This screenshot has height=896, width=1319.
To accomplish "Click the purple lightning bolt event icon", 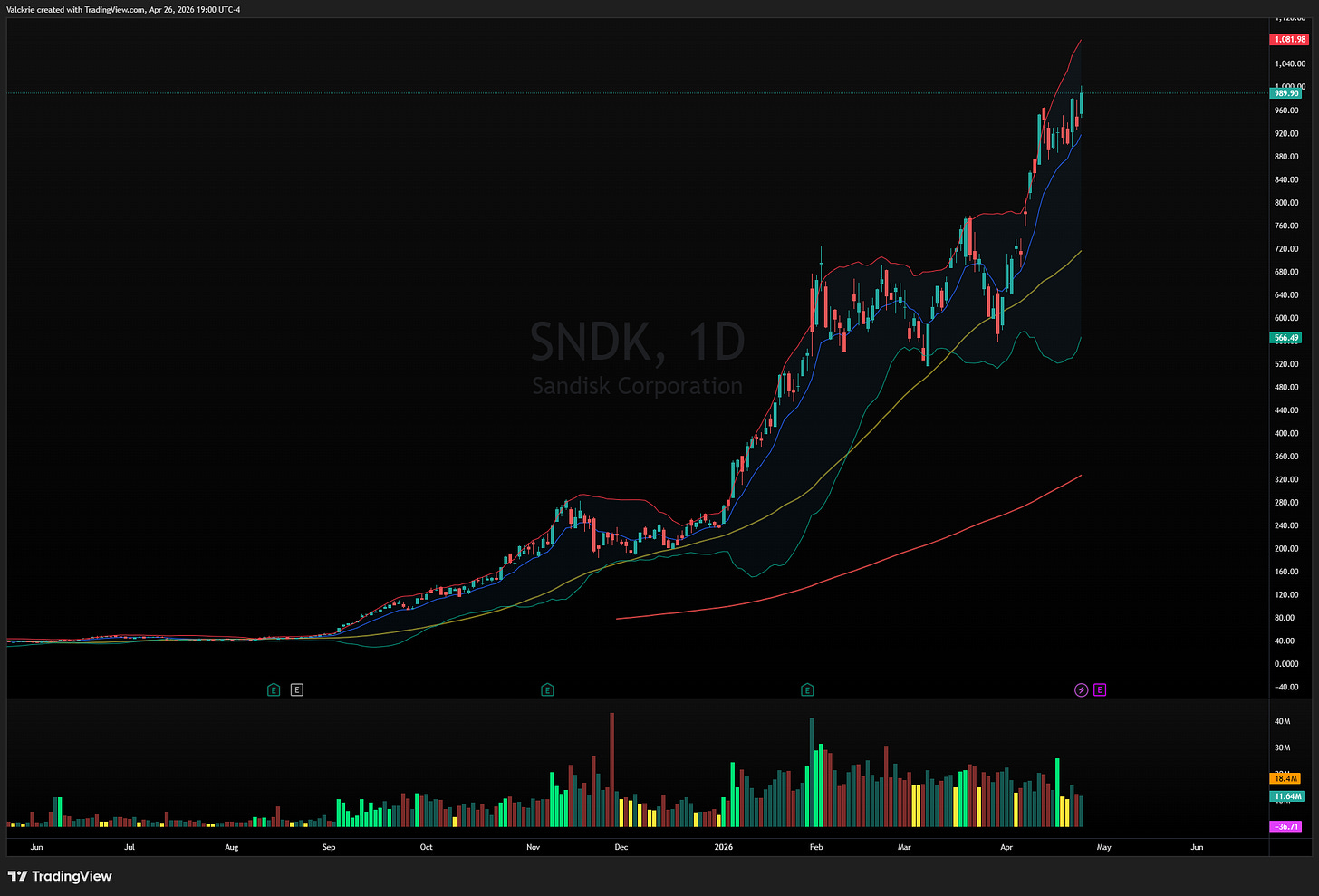I will [1081, 690].
